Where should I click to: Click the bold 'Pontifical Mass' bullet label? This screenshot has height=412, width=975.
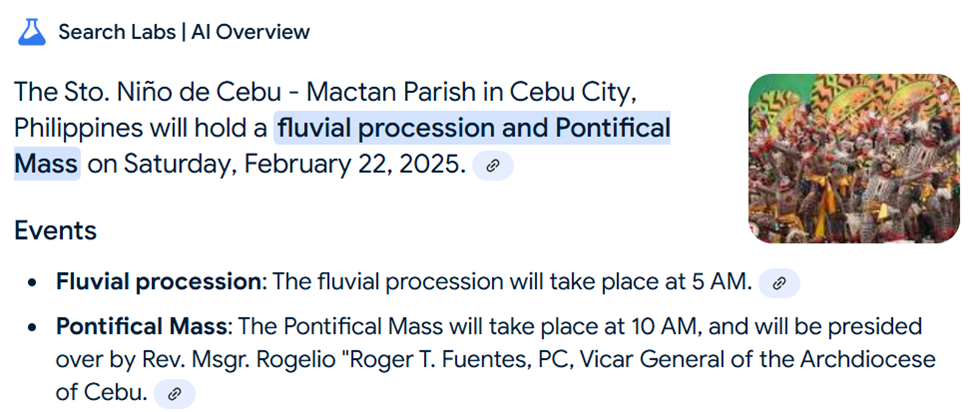(x=141, y=326)
